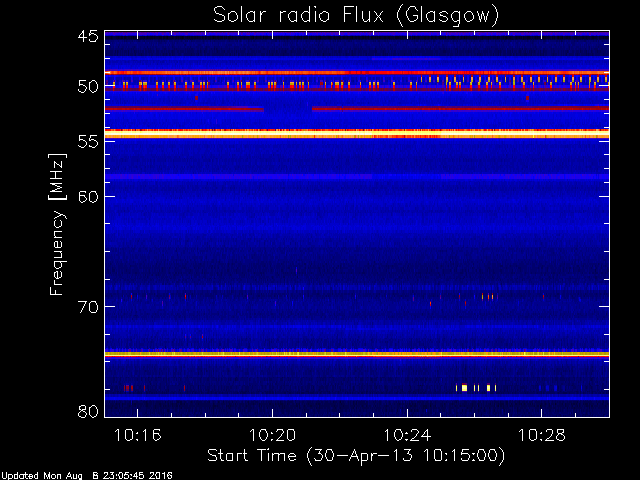Click the yellow emission line near 74.5 MHz
Image resolution: width=640 pixels, height=480 pixels.
pos(357,354)
